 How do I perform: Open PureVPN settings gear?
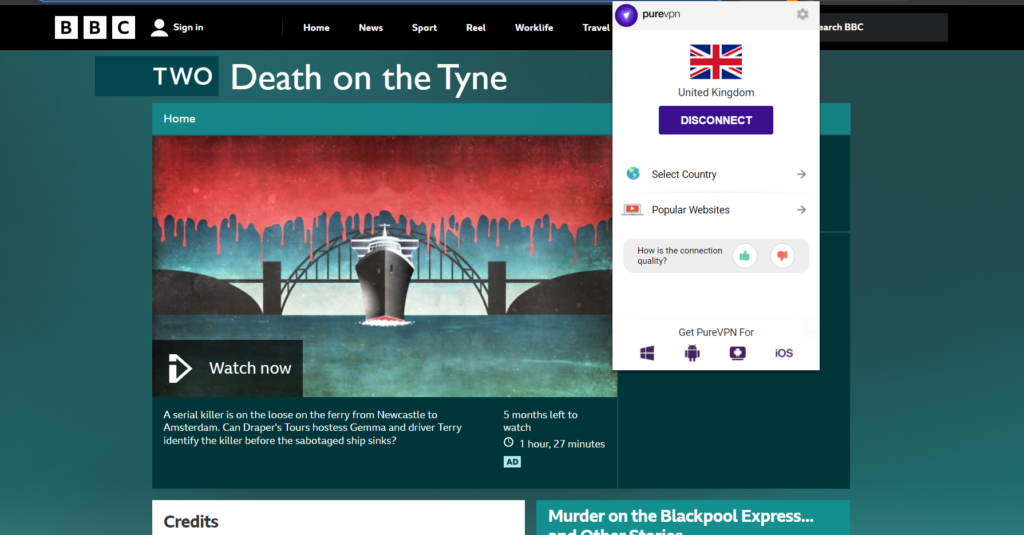[x=802, y=14]
